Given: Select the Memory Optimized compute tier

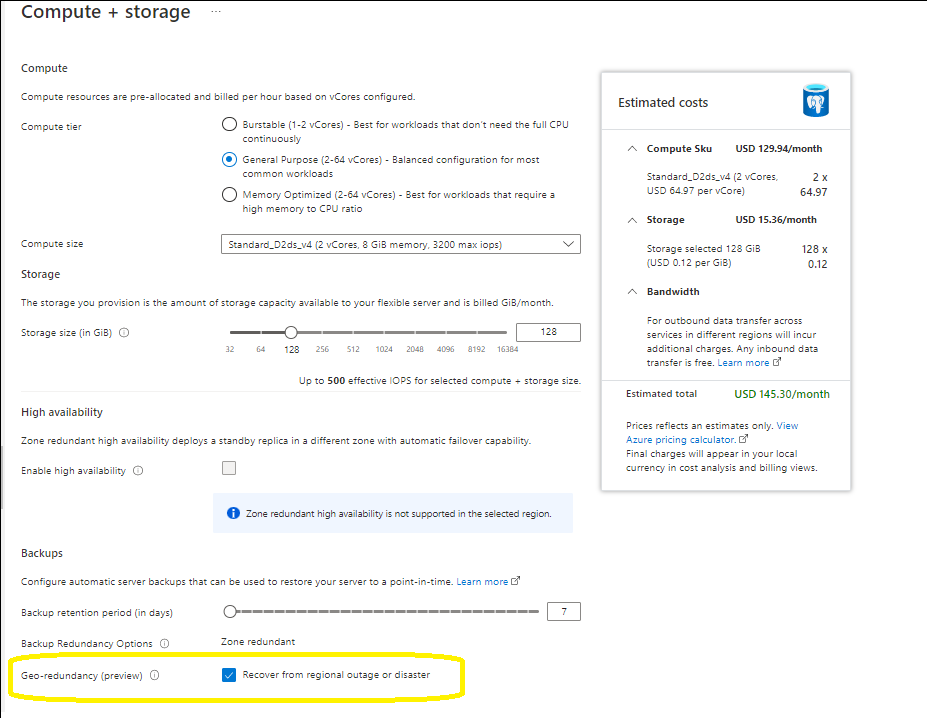Looking at the screenshot, I should [229, 194].
